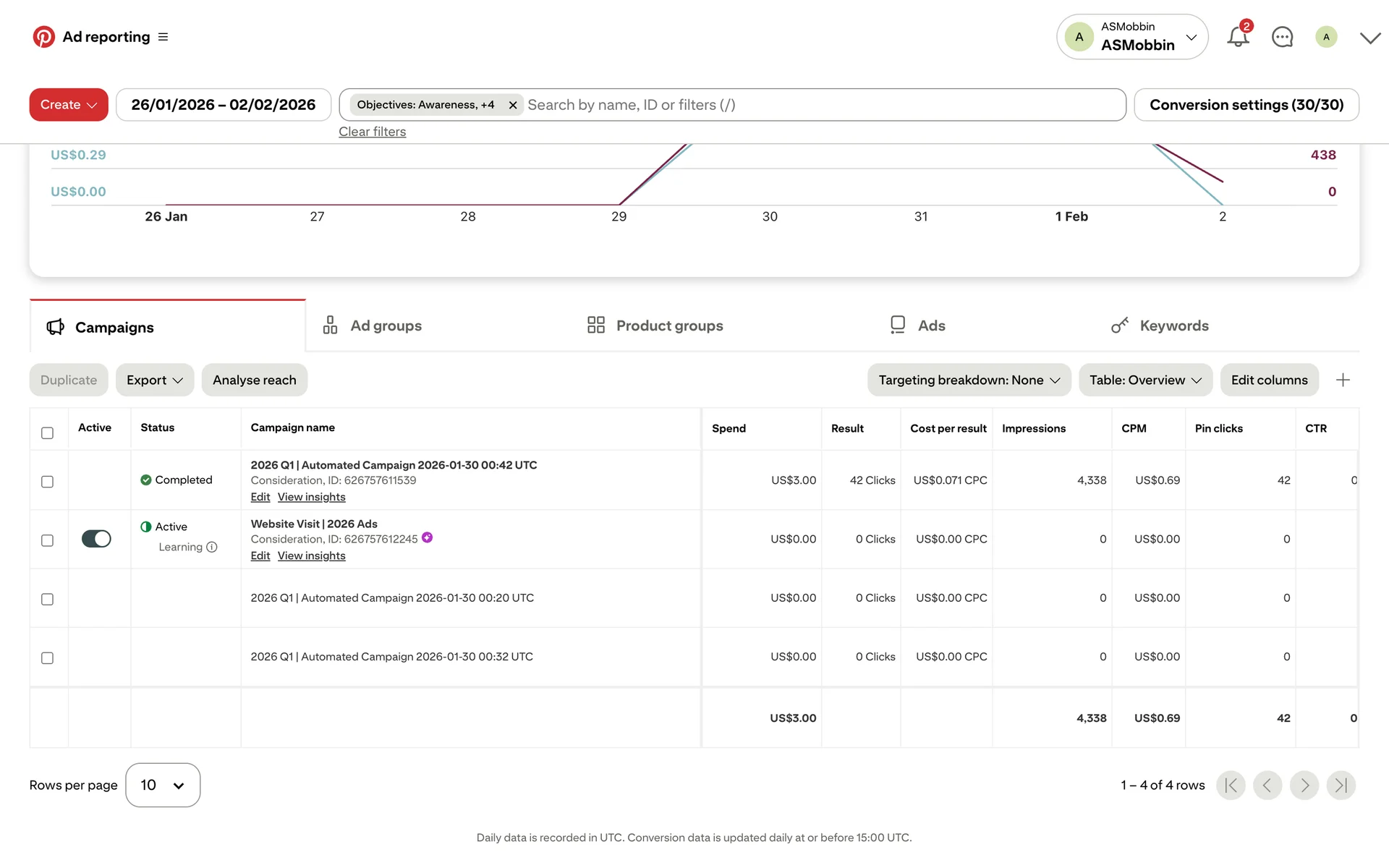Remove the Objectives filter chip with X
1389x868 pixels.
pos(512,106)
